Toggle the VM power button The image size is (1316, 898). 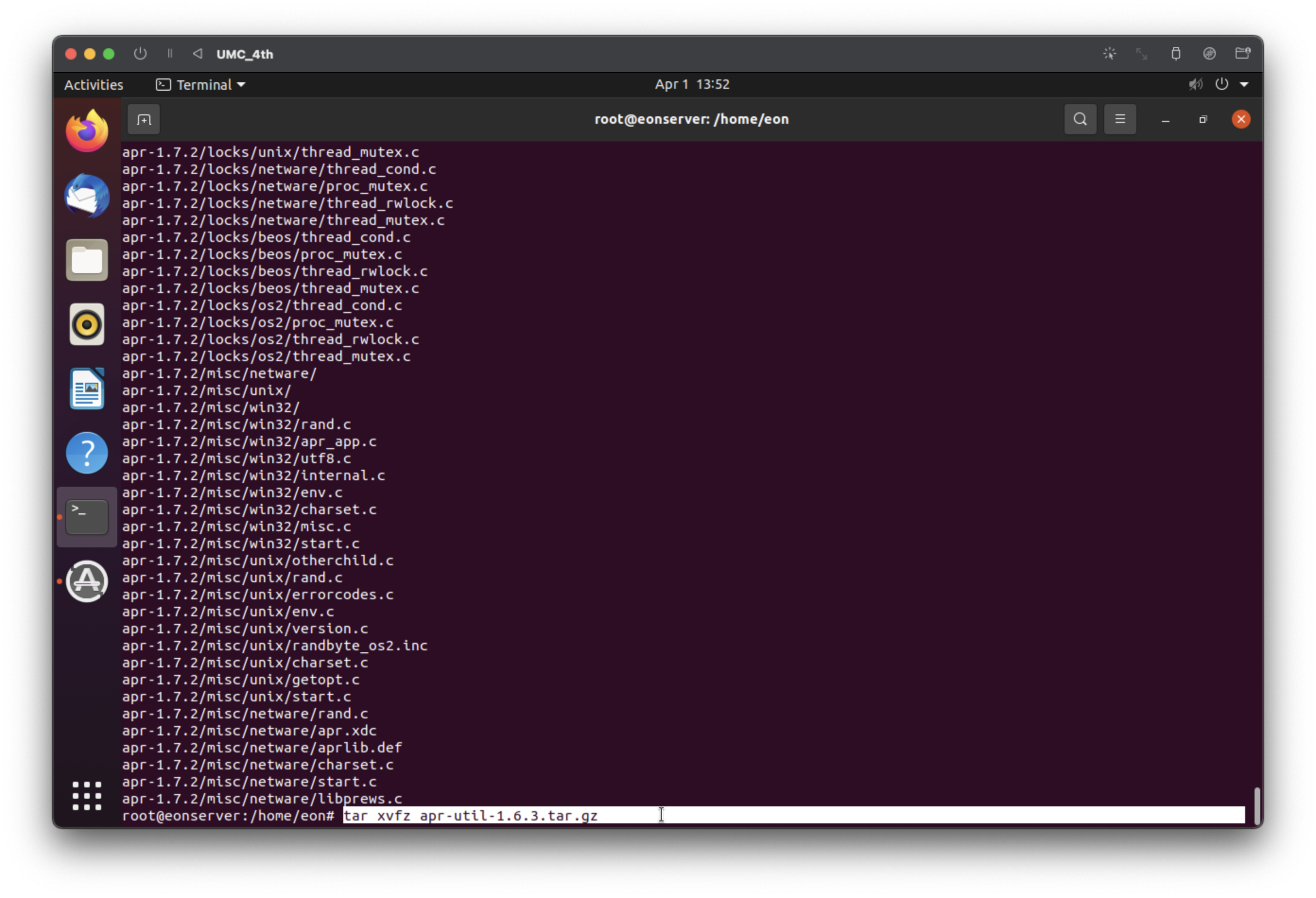point(140,54)
